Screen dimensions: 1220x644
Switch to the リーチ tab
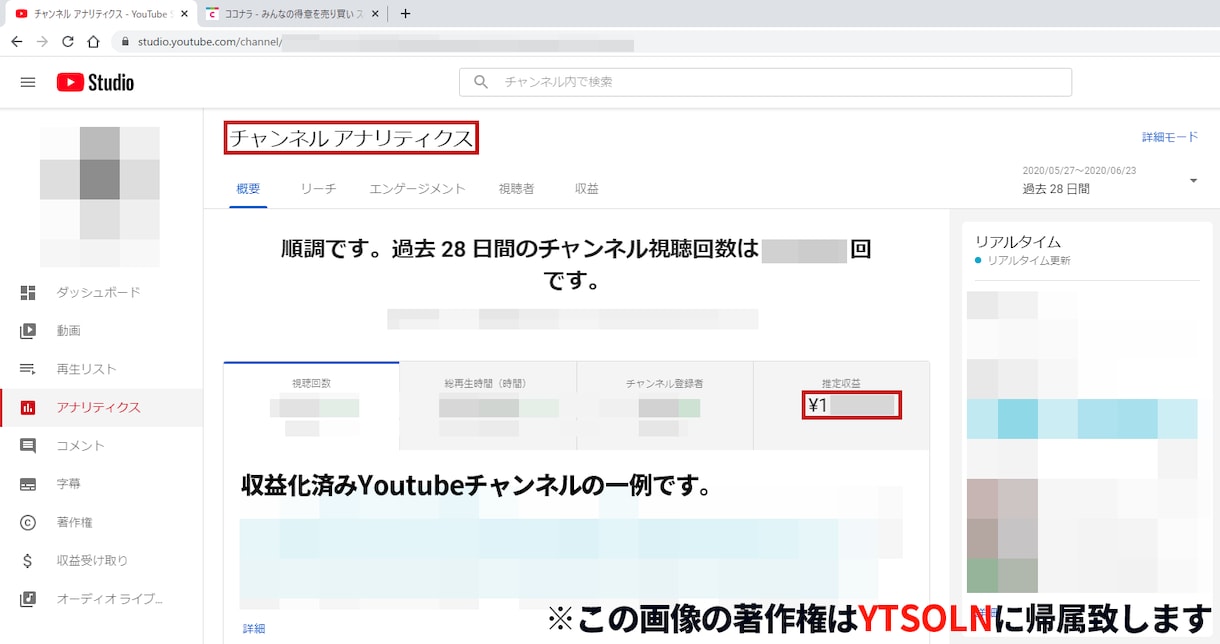click(x=318, y=188)
